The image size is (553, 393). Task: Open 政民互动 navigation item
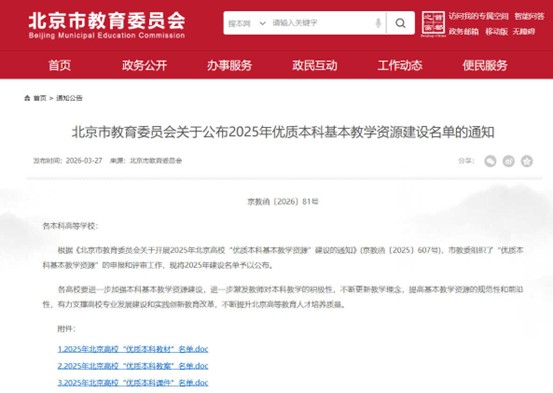coord(315,65)
